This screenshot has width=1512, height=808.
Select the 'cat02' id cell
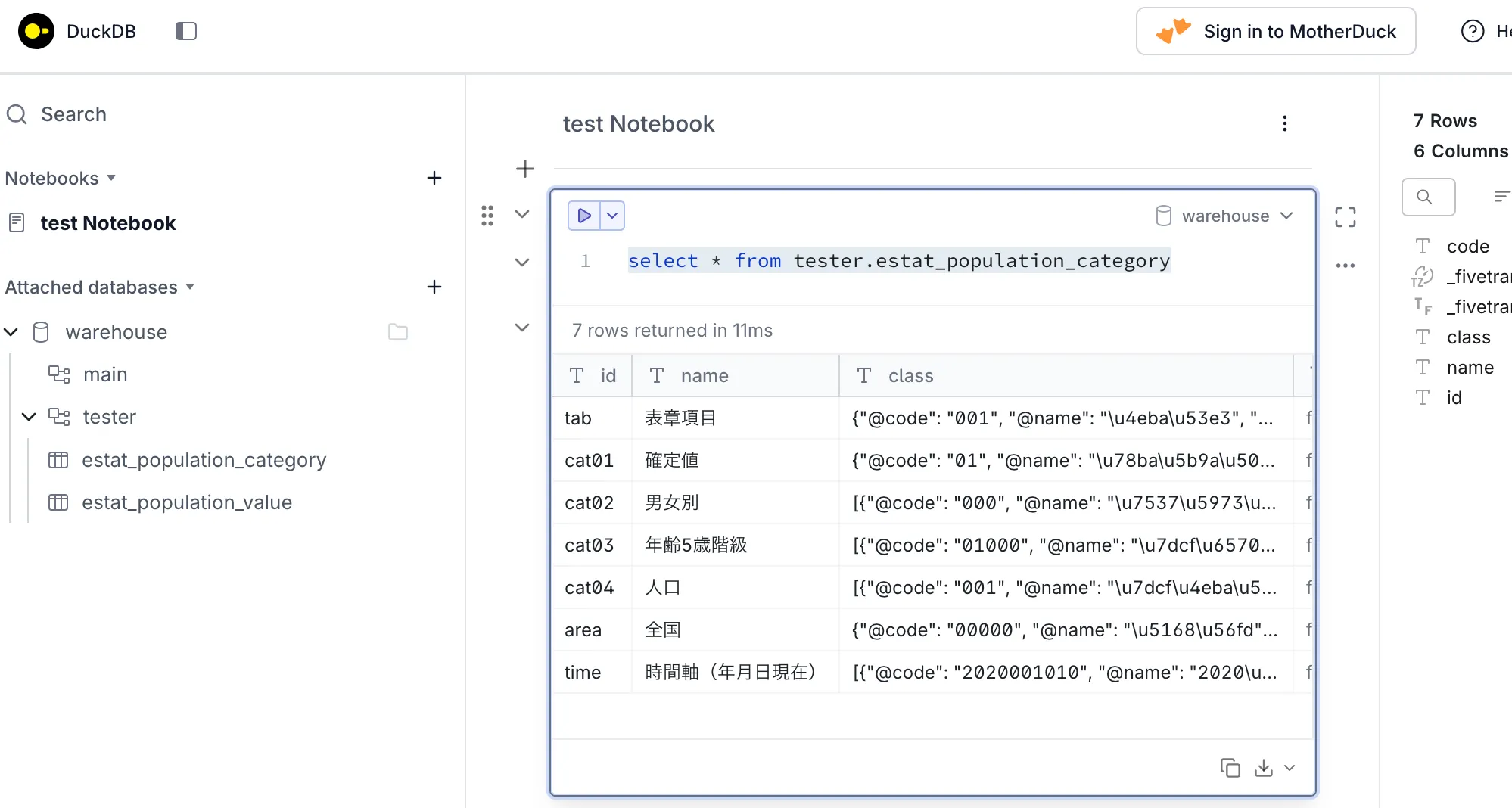pos(592,502)
